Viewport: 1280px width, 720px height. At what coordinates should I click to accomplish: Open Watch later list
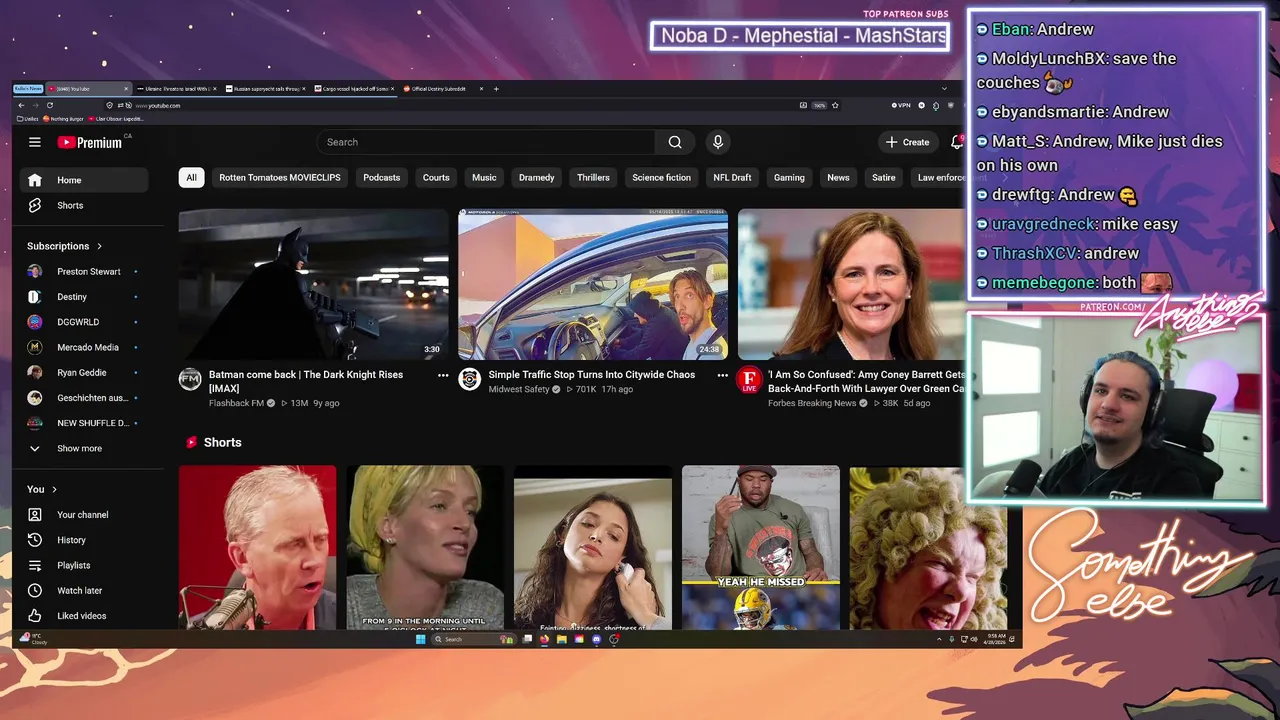(84, 590)
